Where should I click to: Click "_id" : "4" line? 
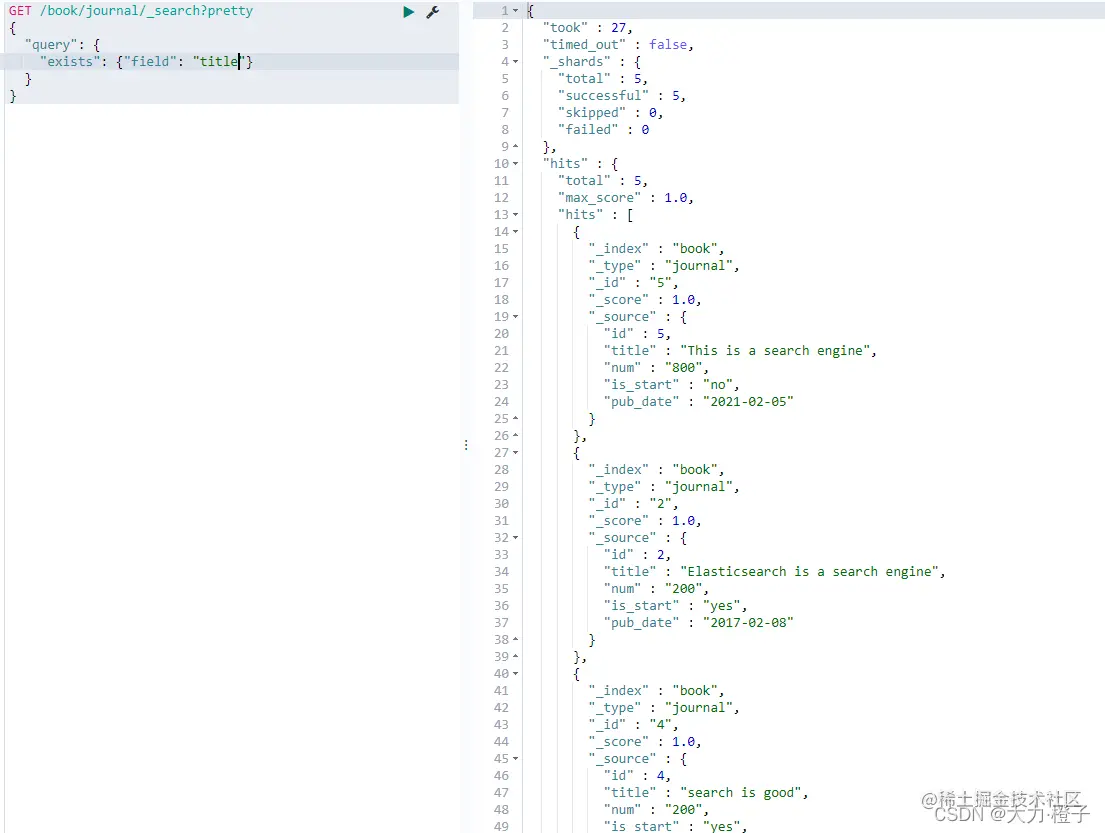(x=633, y=724)
